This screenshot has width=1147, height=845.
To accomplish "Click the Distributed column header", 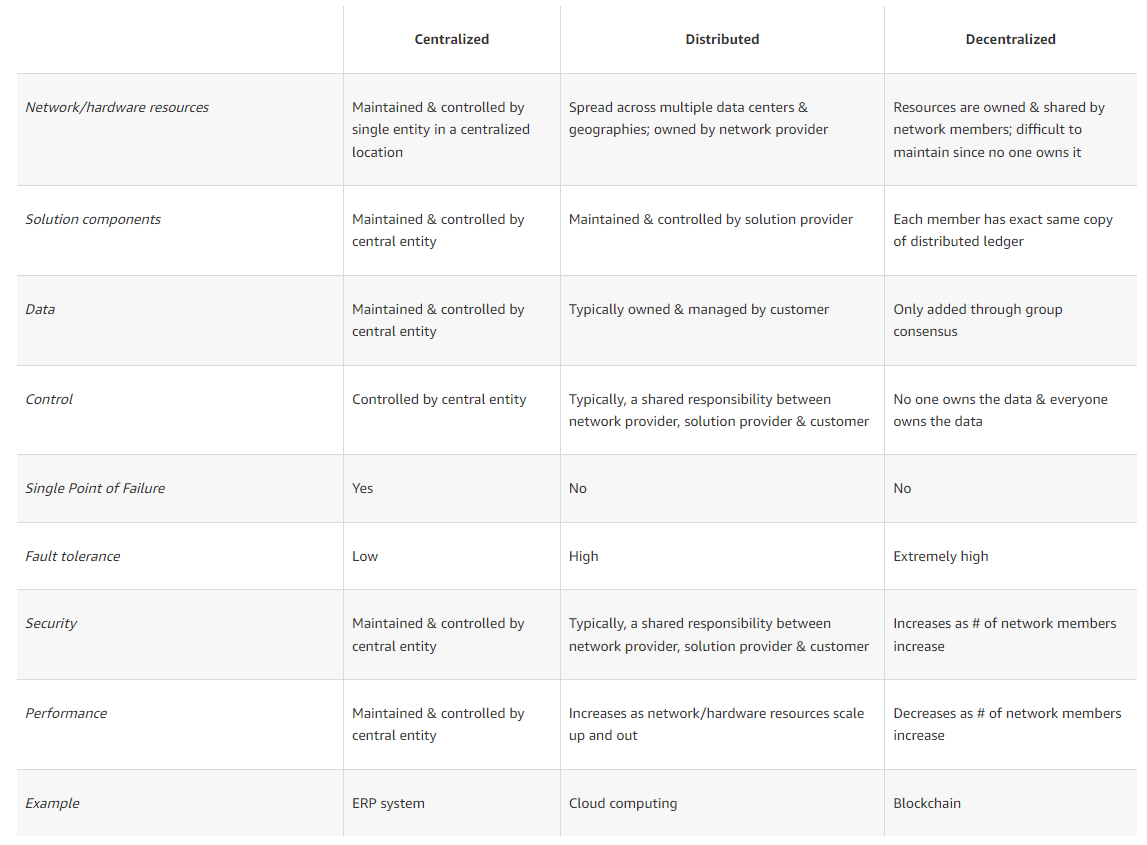I will [722, 39].
